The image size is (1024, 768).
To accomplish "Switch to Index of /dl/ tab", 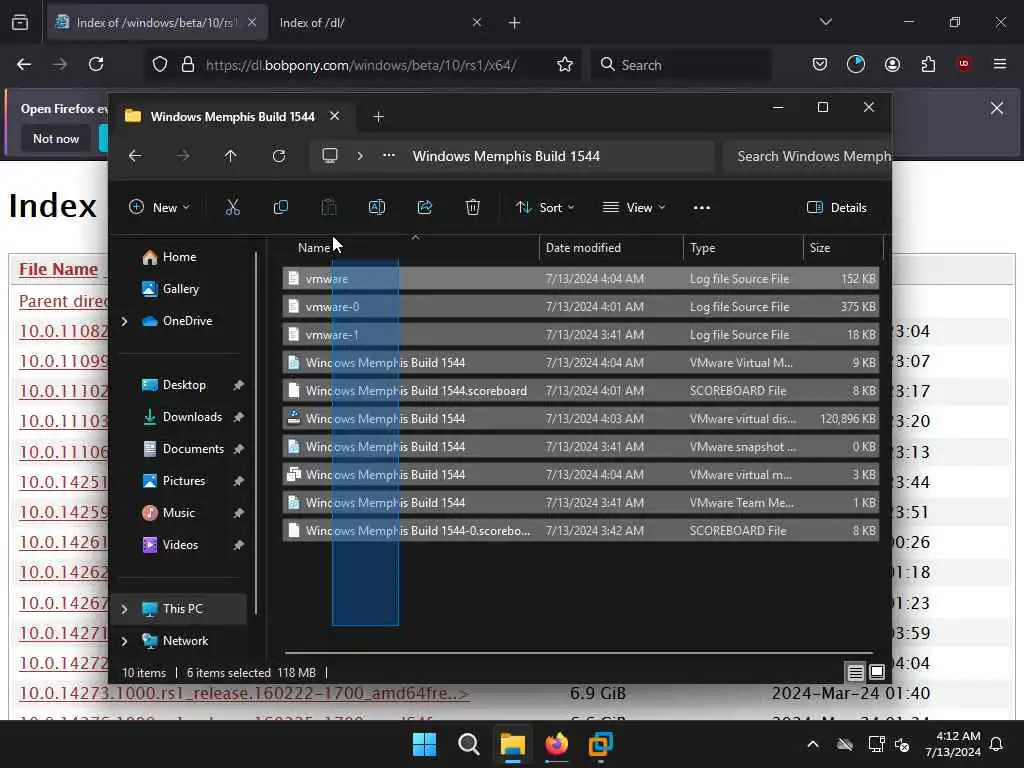I will (381, 23).
